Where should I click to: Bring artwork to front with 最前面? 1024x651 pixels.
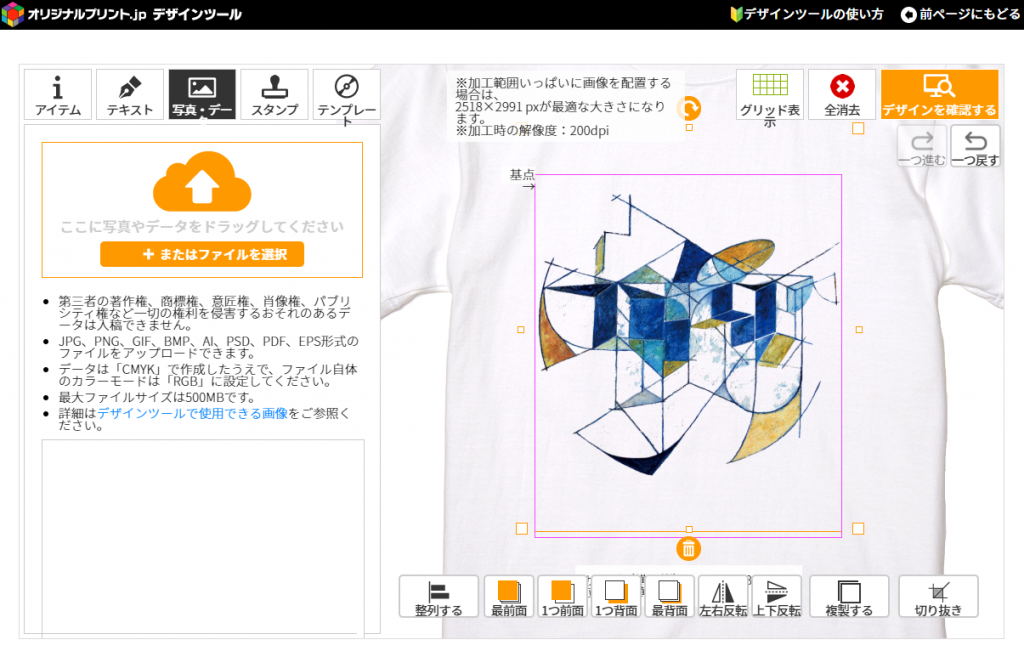pos(509,596)
